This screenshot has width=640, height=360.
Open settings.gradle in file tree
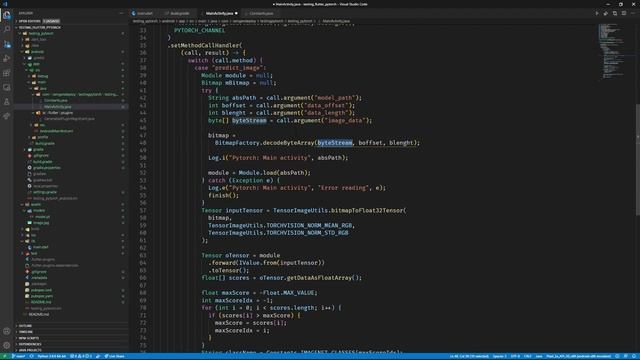pos(45,192)
